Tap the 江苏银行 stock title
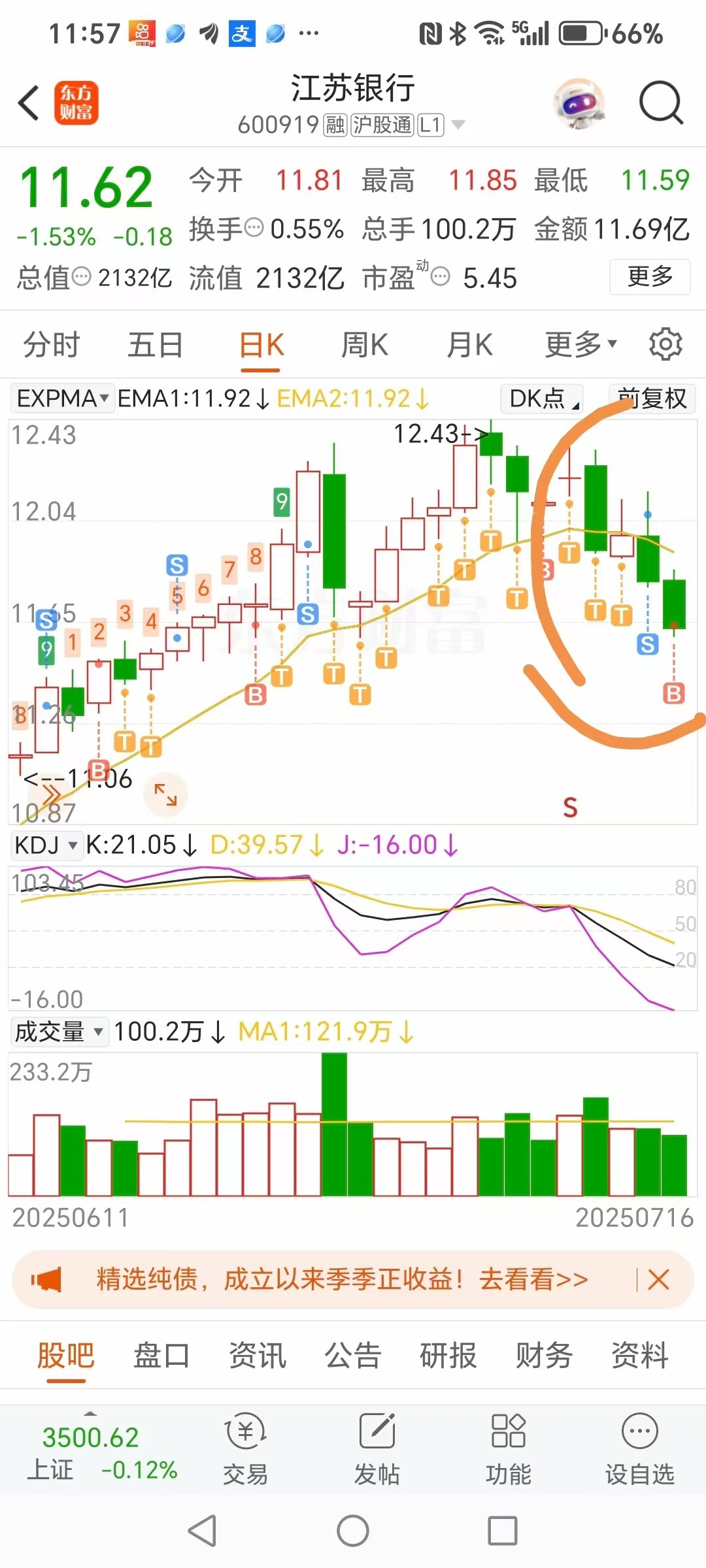Screen dimensions: 706x1568 click(x=353, y=88)
